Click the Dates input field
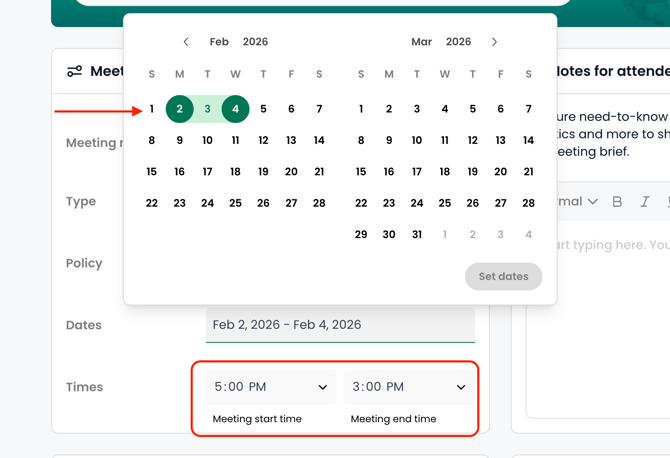 [340, 325]
